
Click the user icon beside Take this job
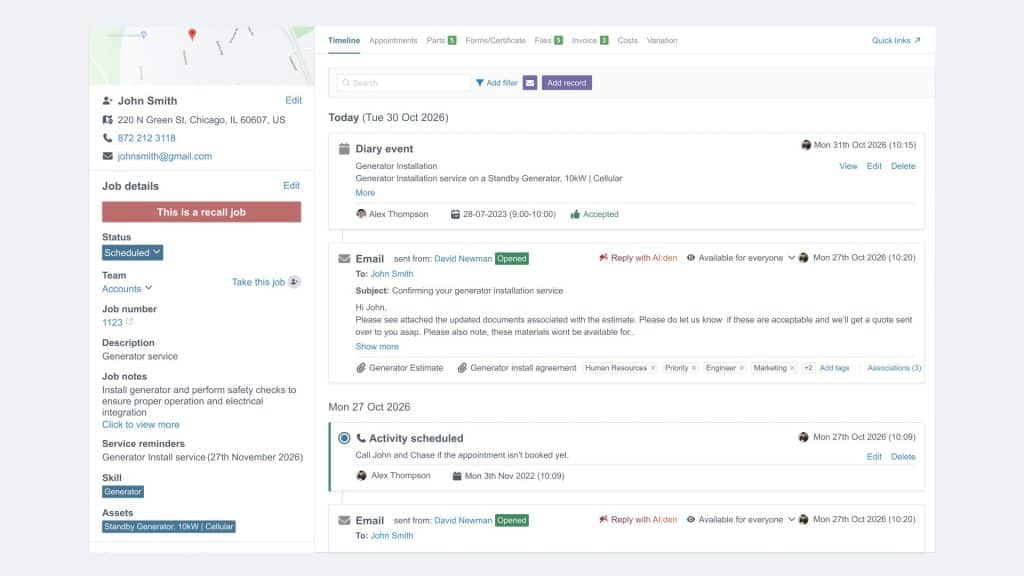click(294, 281)
